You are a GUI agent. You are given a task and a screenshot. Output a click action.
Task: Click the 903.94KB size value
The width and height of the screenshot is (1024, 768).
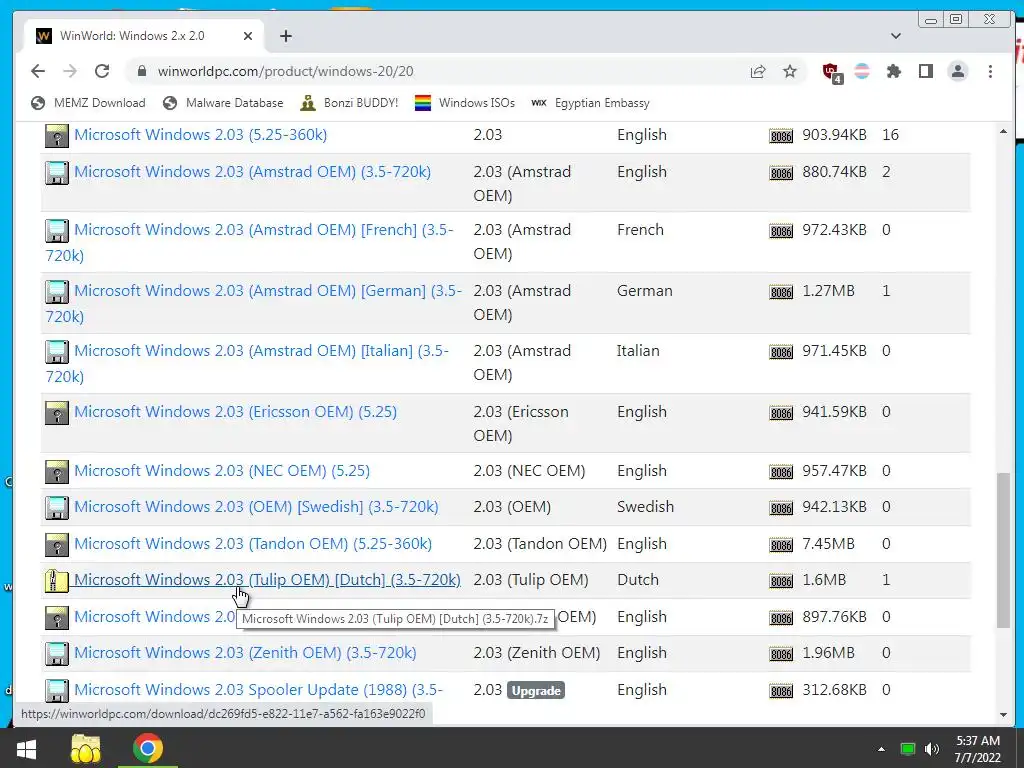click(834, 135)
